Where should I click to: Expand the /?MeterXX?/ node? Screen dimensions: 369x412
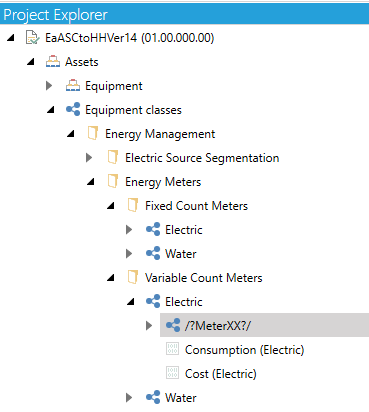pyautogui.click(x=149, y=325)
